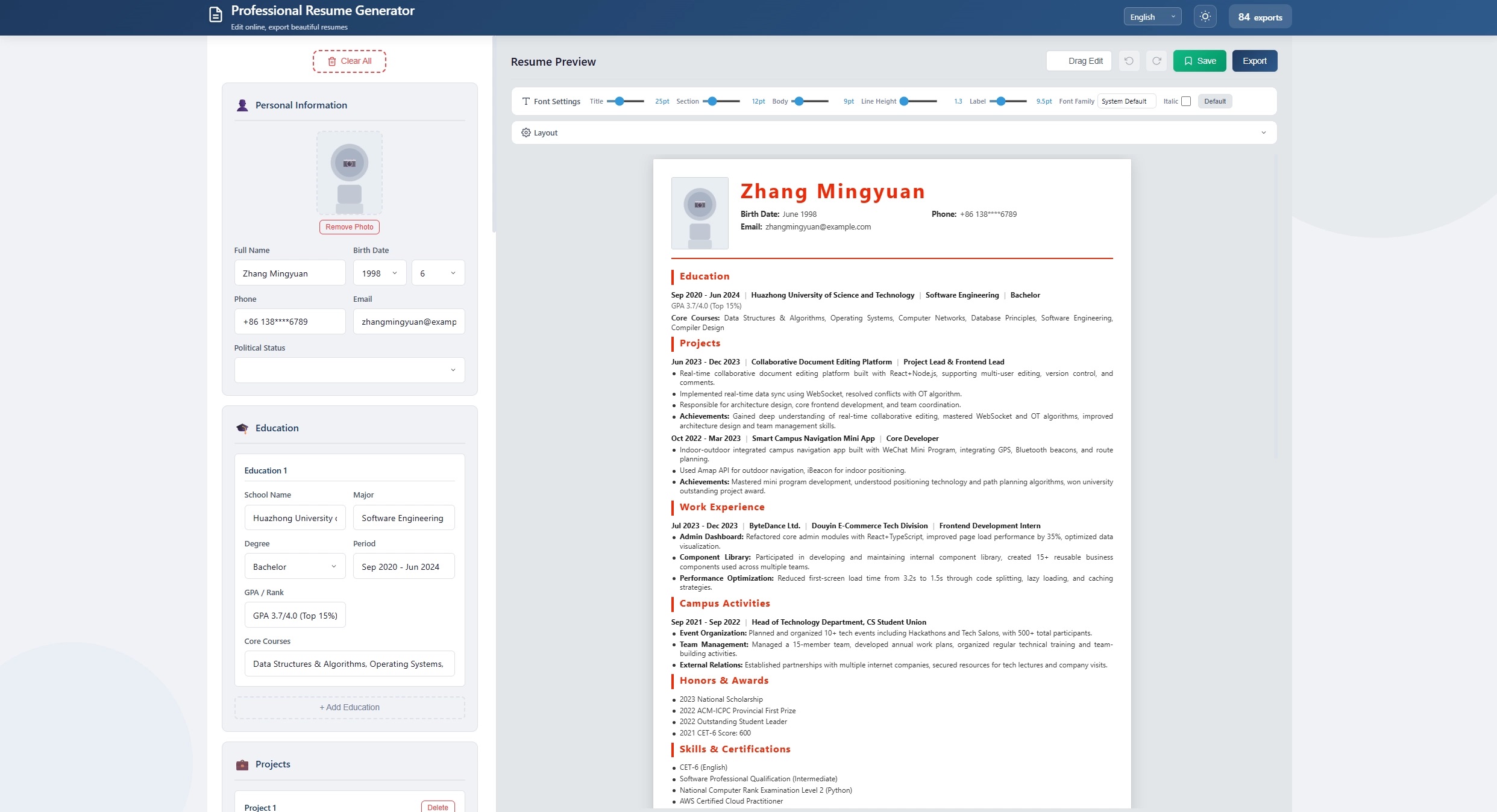The width and height of the screenshot is (1497, 812).
Task: Enable the Italic checkbox
Action: pos(1186,101)
